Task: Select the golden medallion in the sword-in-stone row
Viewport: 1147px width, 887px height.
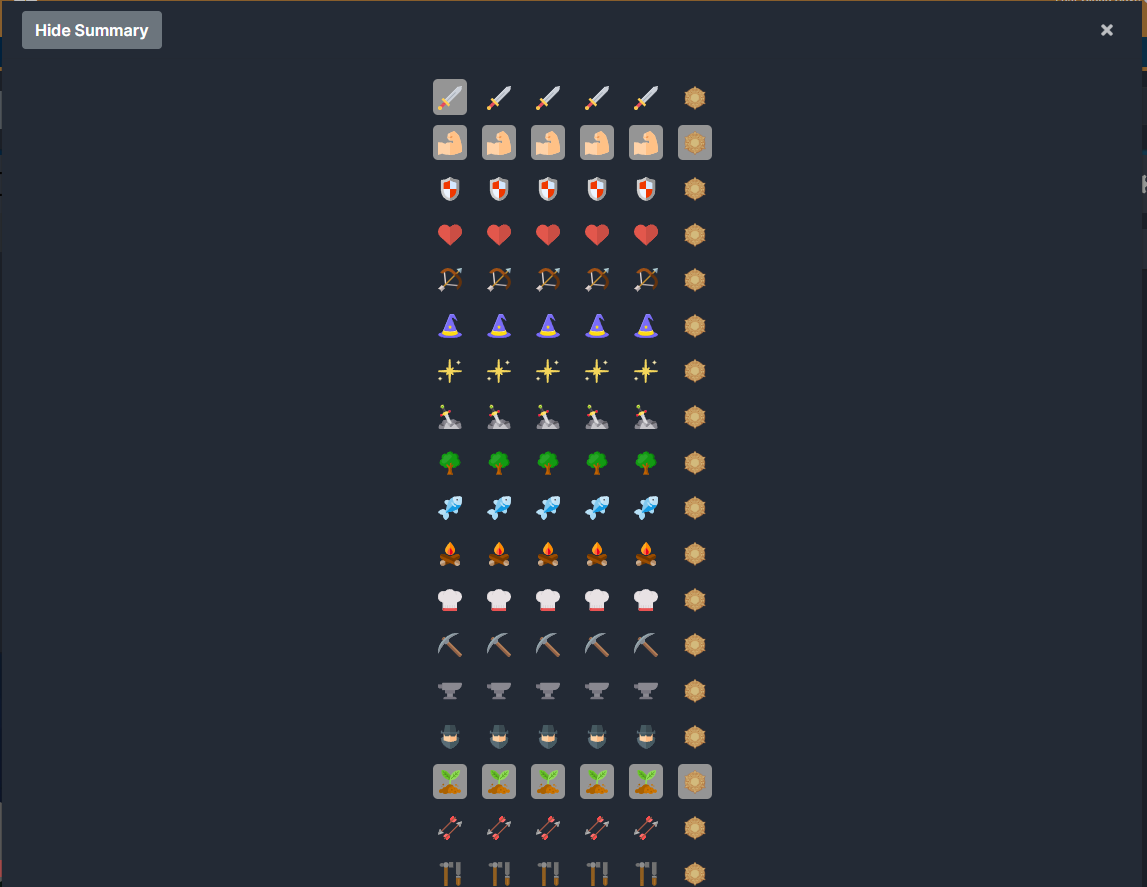Action: (x=694, y=417)
